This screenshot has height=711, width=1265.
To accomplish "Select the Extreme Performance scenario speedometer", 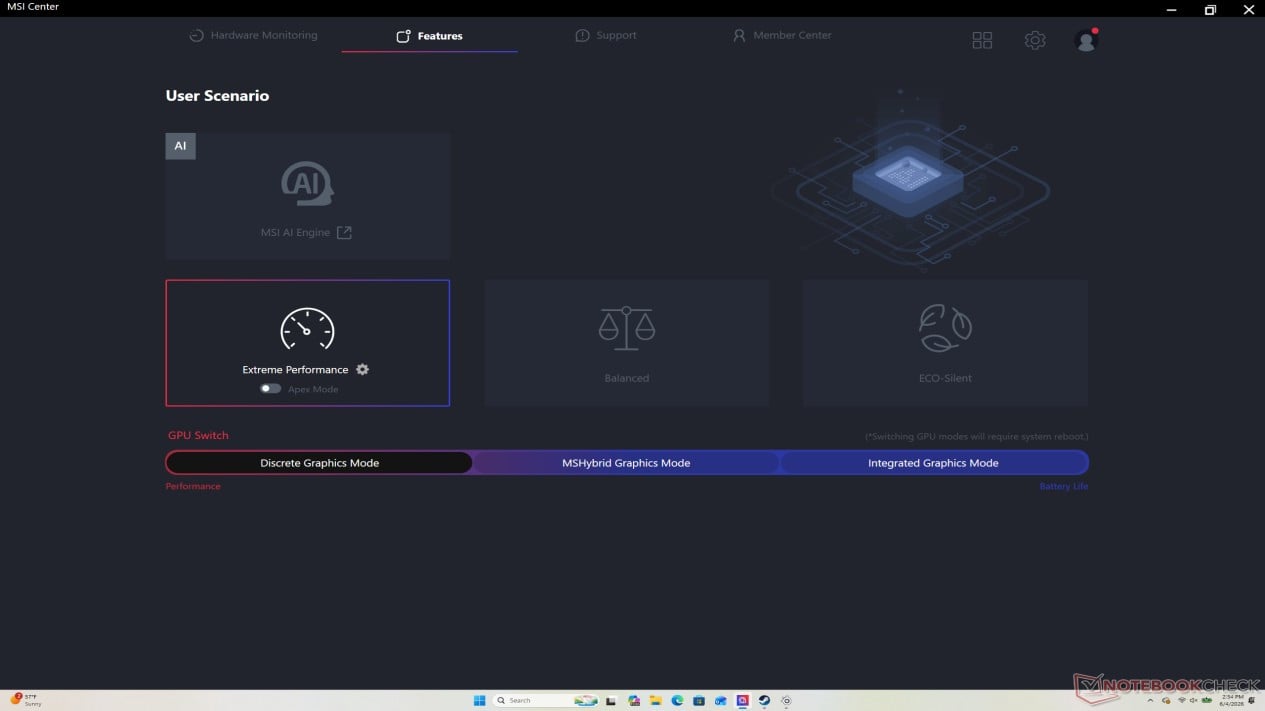I will tap(307, 328).
